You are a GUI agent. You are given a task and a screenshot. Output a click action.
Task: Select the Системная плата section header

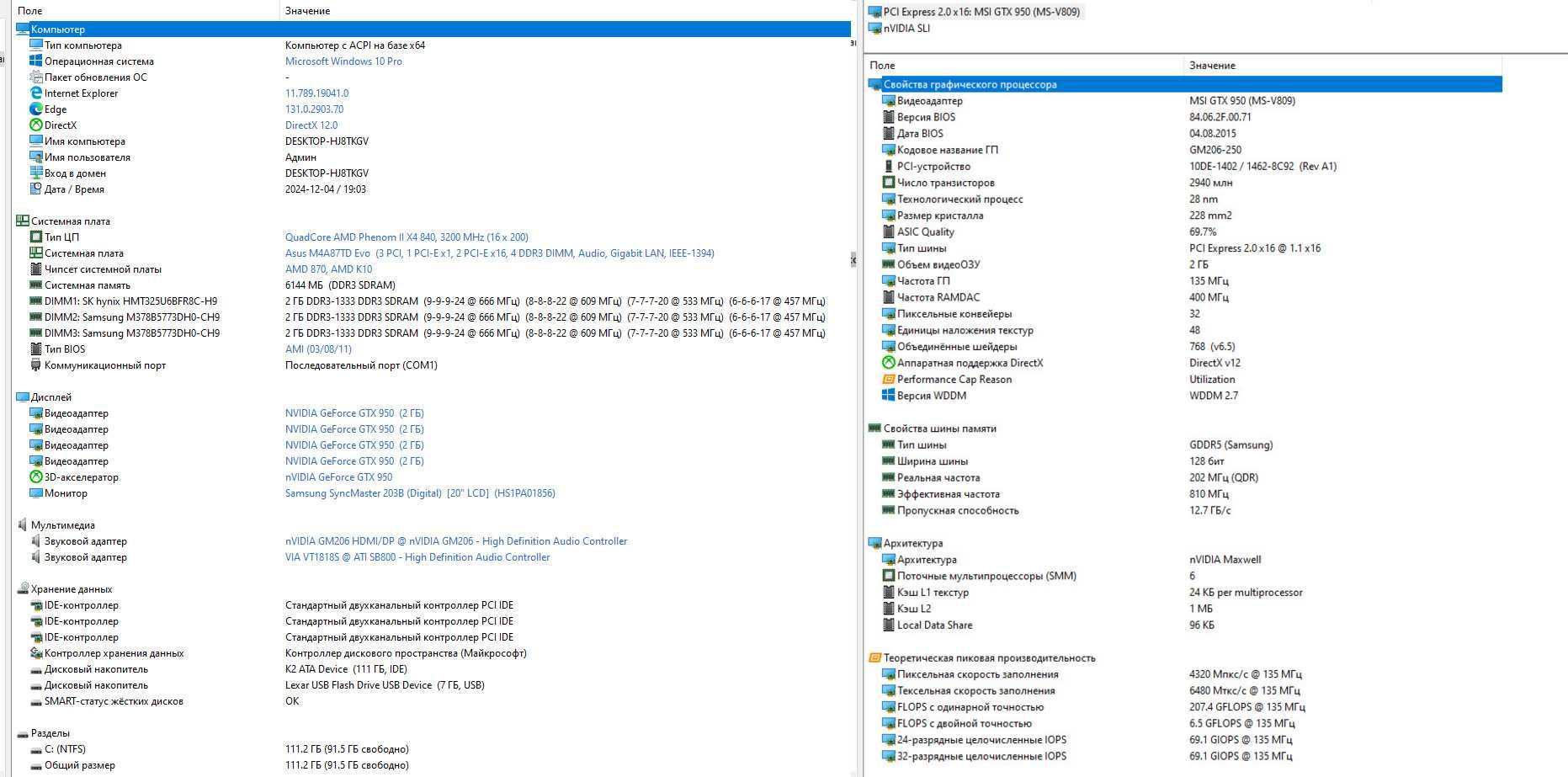[x=71, y=221]
